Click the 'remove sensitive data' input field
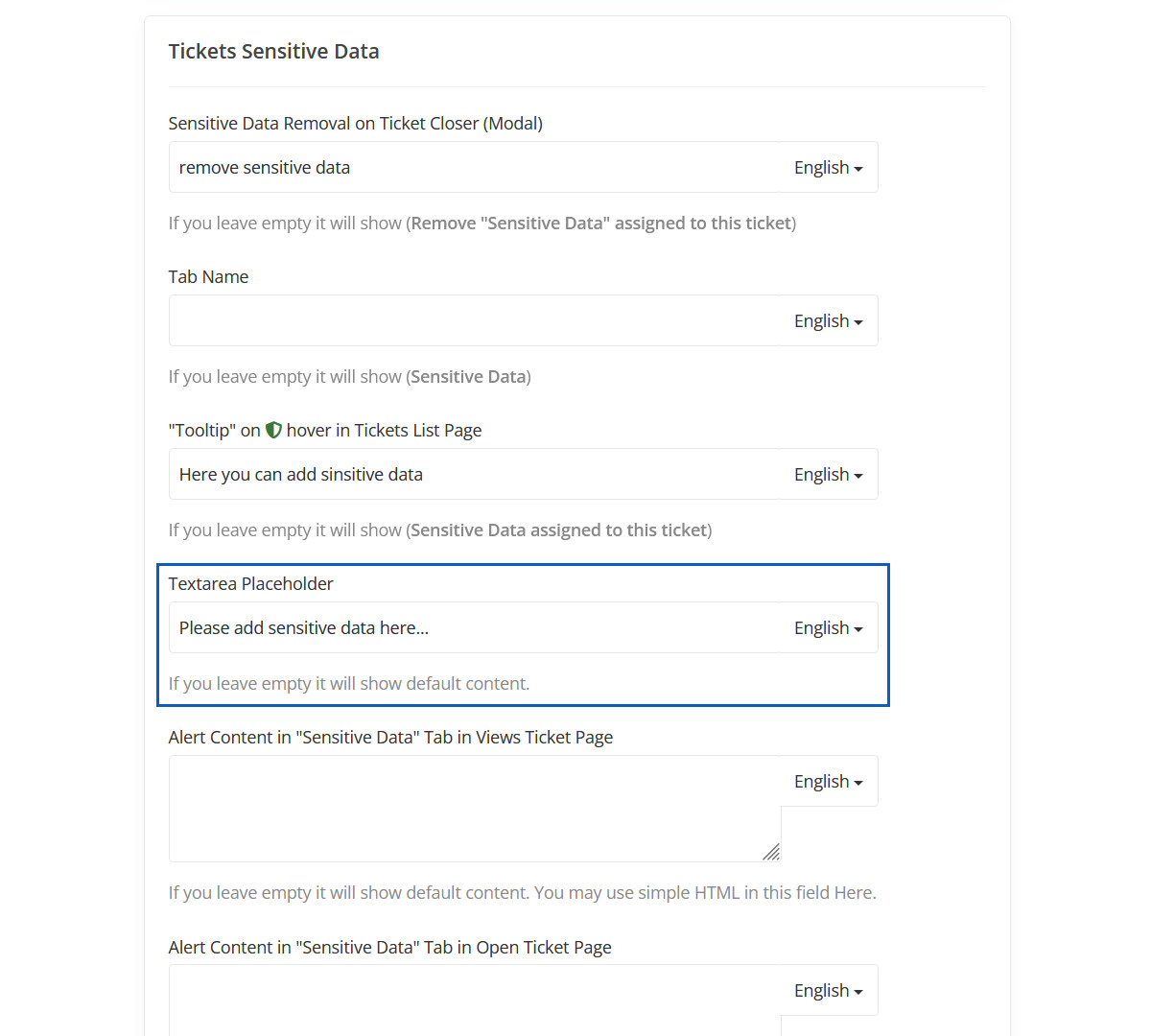The image size is (1151, 1036). click(475, 168)
